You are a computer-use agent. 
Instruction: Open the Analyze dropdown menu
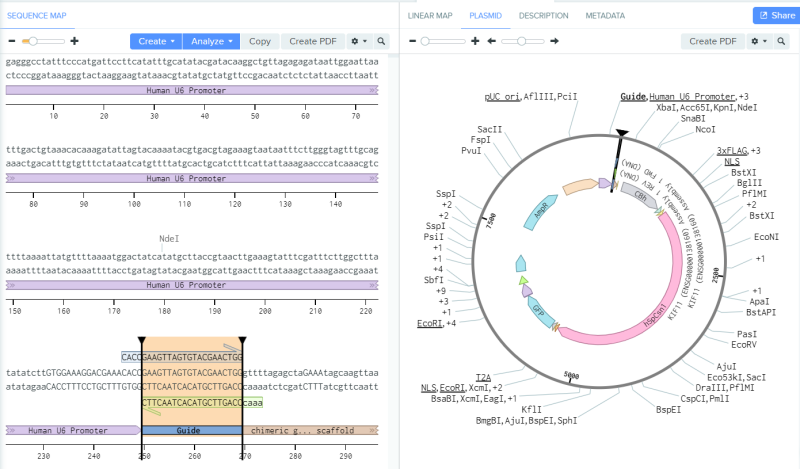coord(211,41)
